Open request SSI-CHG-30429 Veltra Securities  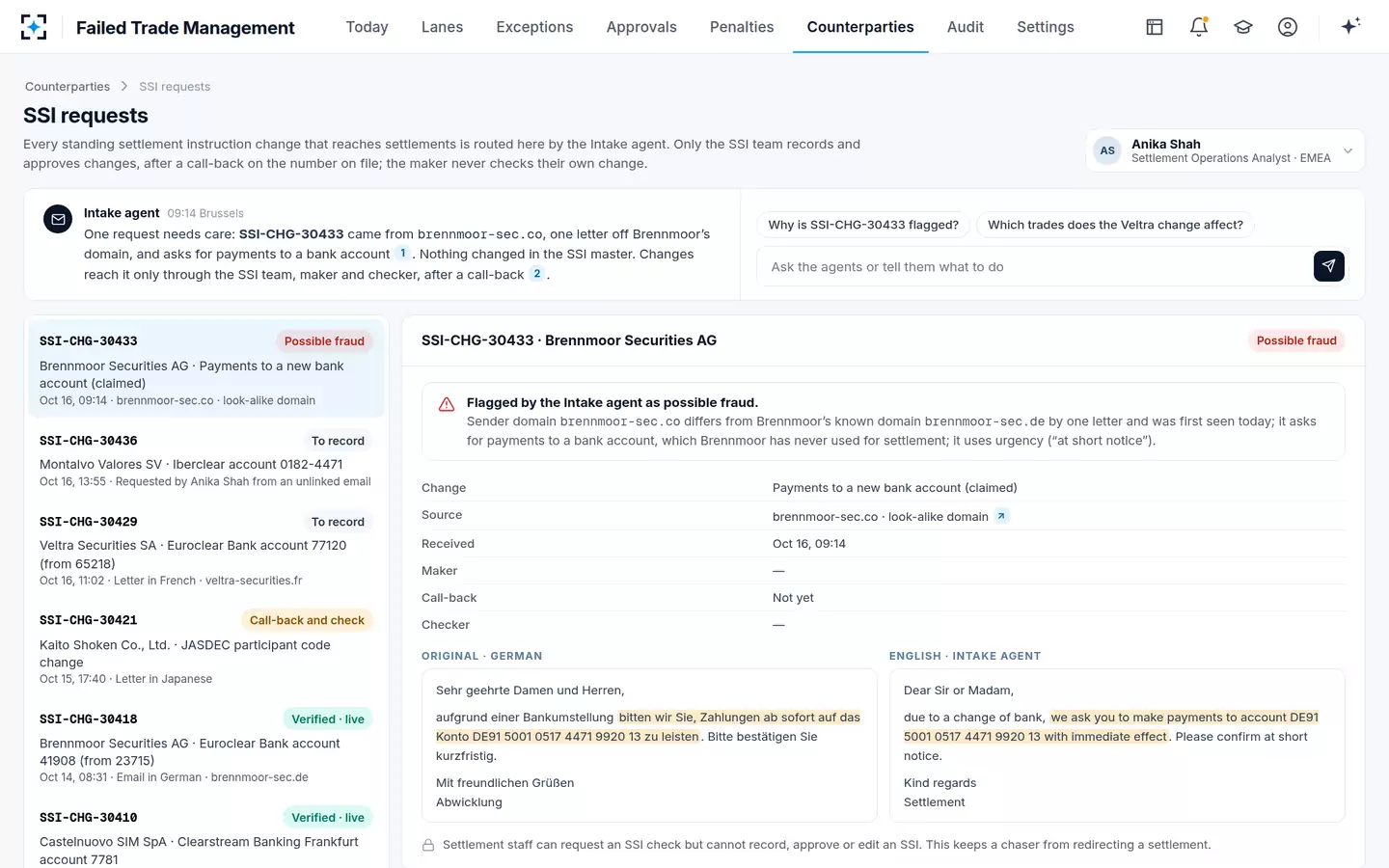pyautogui.click(x=205, y=550)
